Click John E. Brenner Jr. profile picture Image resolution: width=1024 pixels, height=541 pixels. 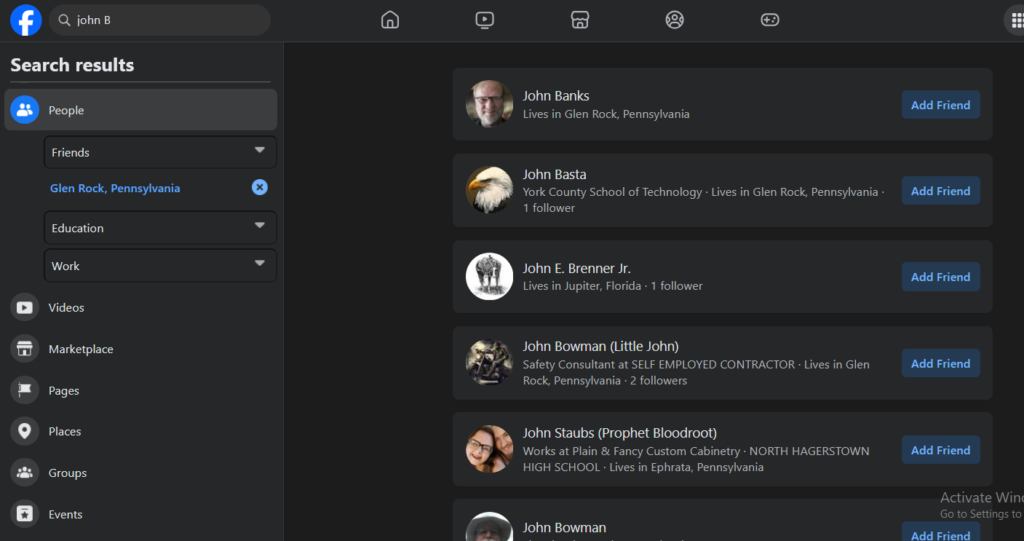point(489,276)
